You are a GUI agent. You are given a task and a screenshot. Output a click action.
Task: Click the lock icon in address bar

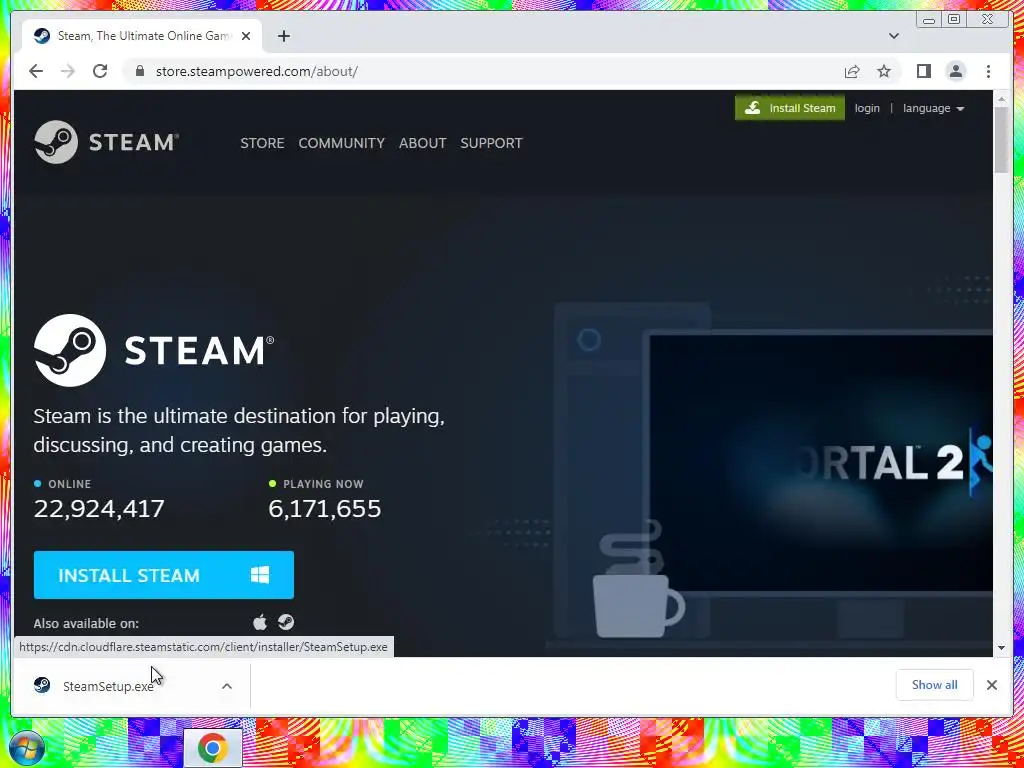point(140,71)
